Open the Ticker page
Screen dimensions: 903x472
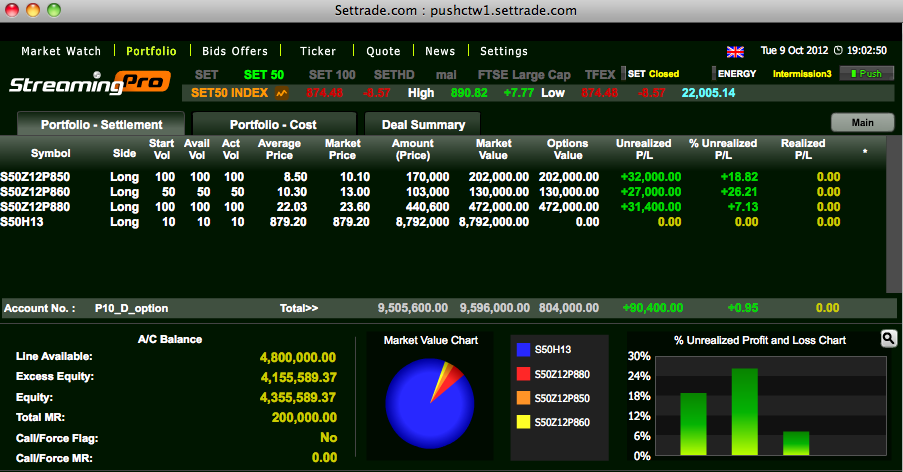point(318,51)
